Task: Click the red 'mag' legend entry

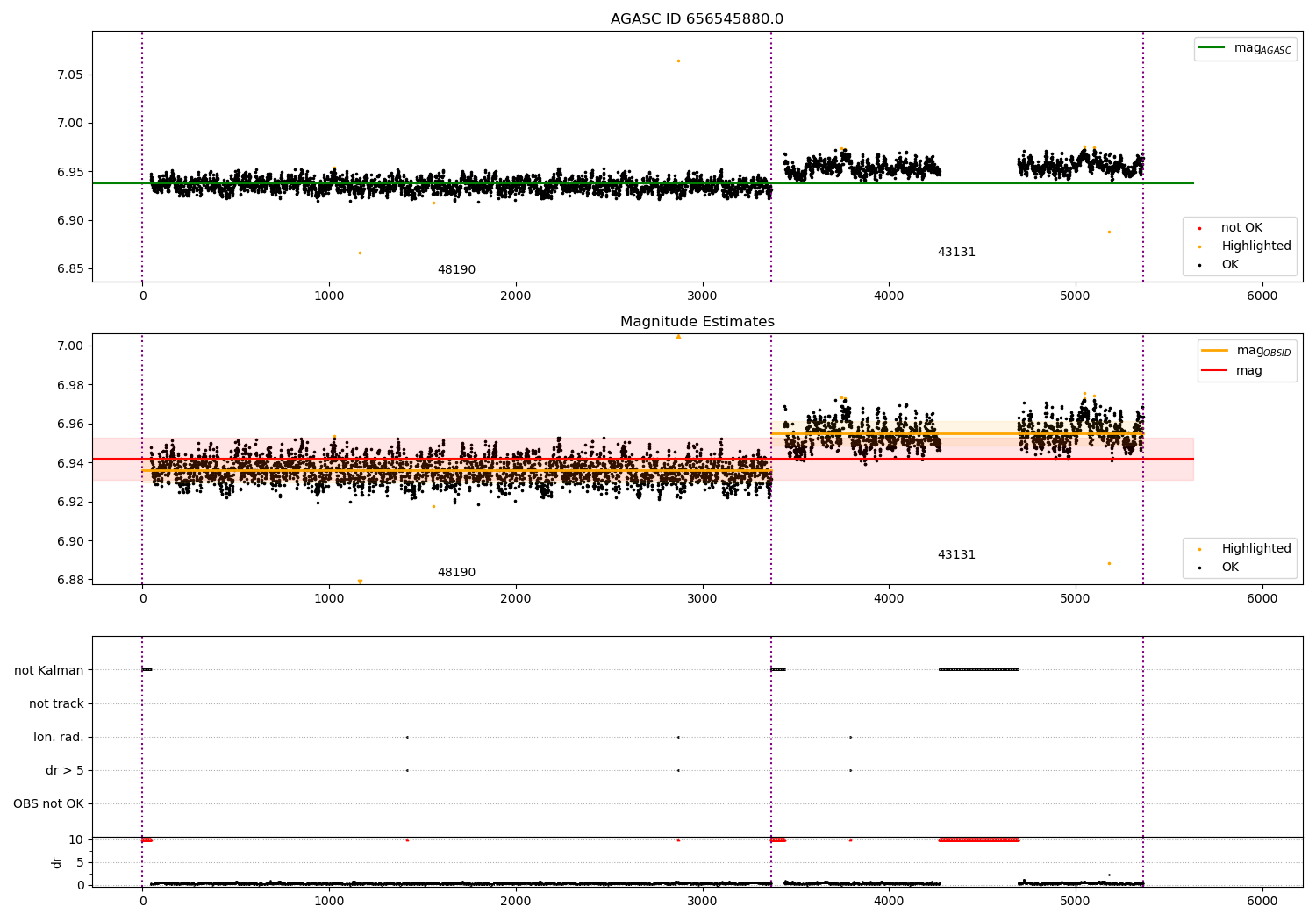Action: tap(1233, 371)
